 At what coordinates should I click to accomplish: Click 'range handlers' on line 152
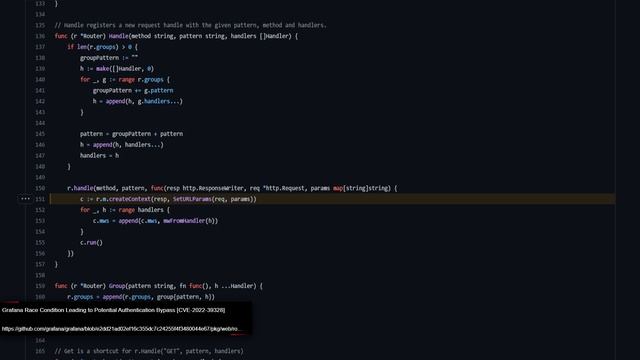coord(141,210)
